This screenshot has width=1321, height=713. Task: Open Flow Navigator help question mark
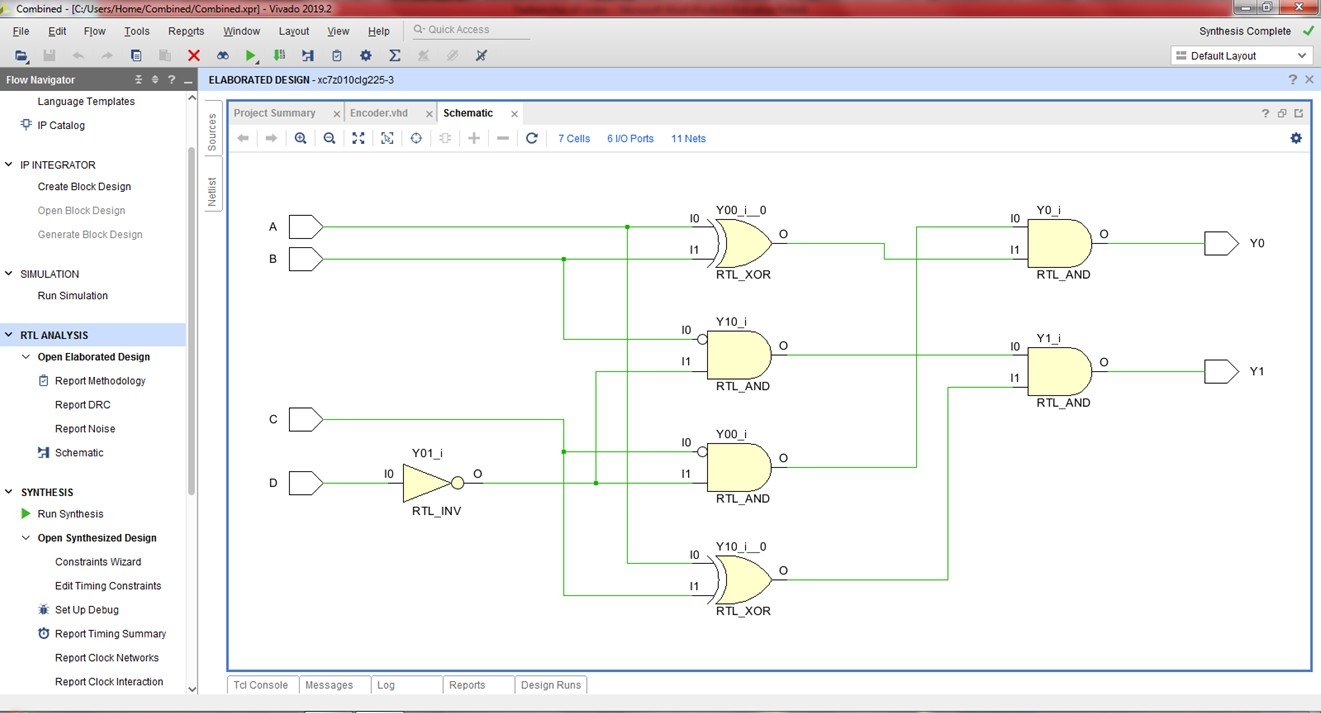tap(172, 79)
